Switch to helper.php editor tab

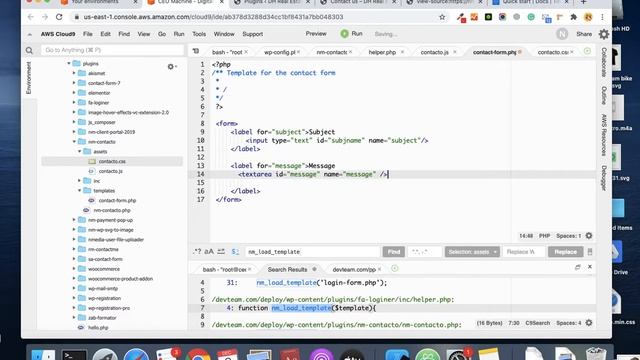[x=382, y=52]
